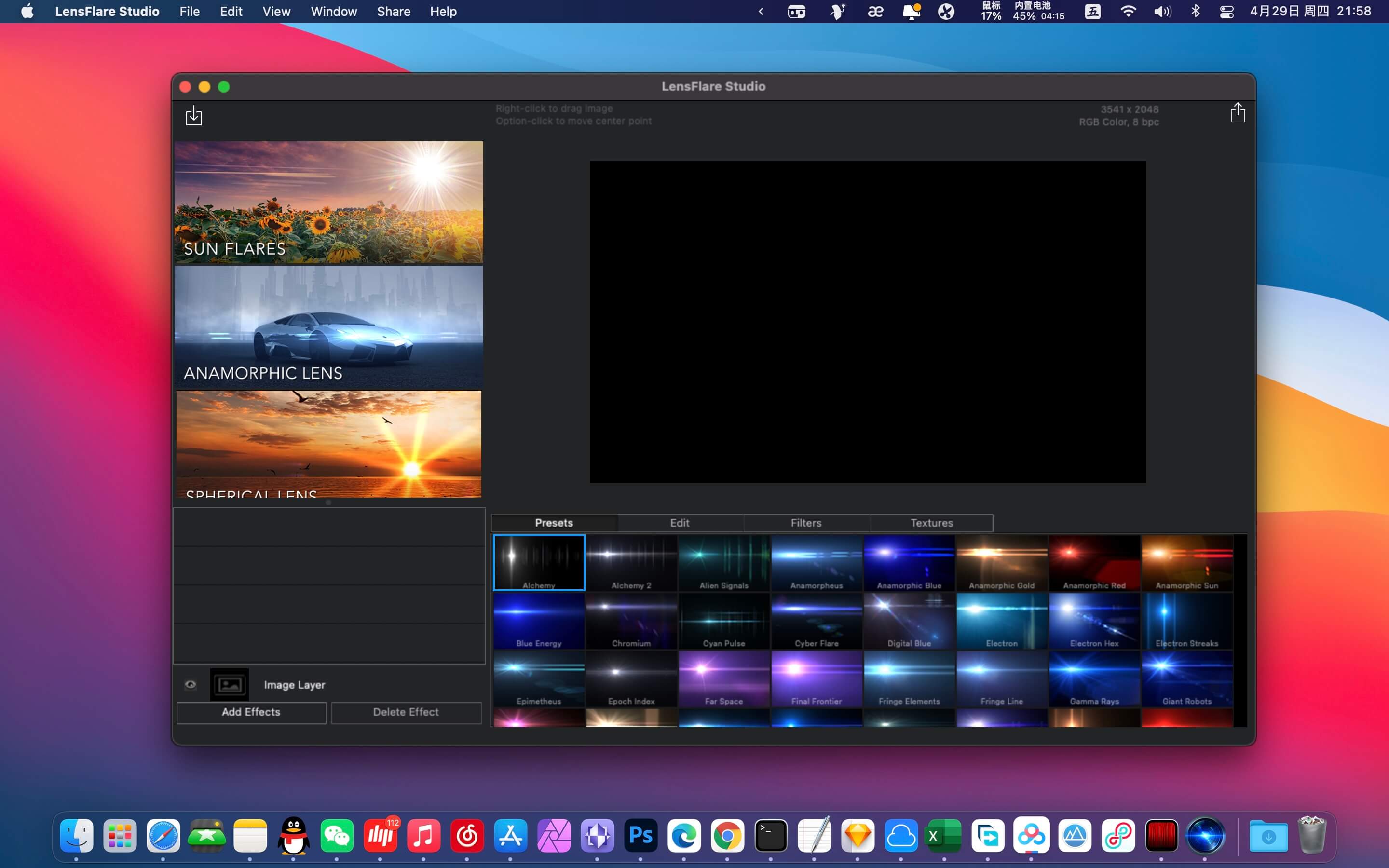Click the import image icon
Viewport: 1389px width, 868px height.
[x=194, y=115]
